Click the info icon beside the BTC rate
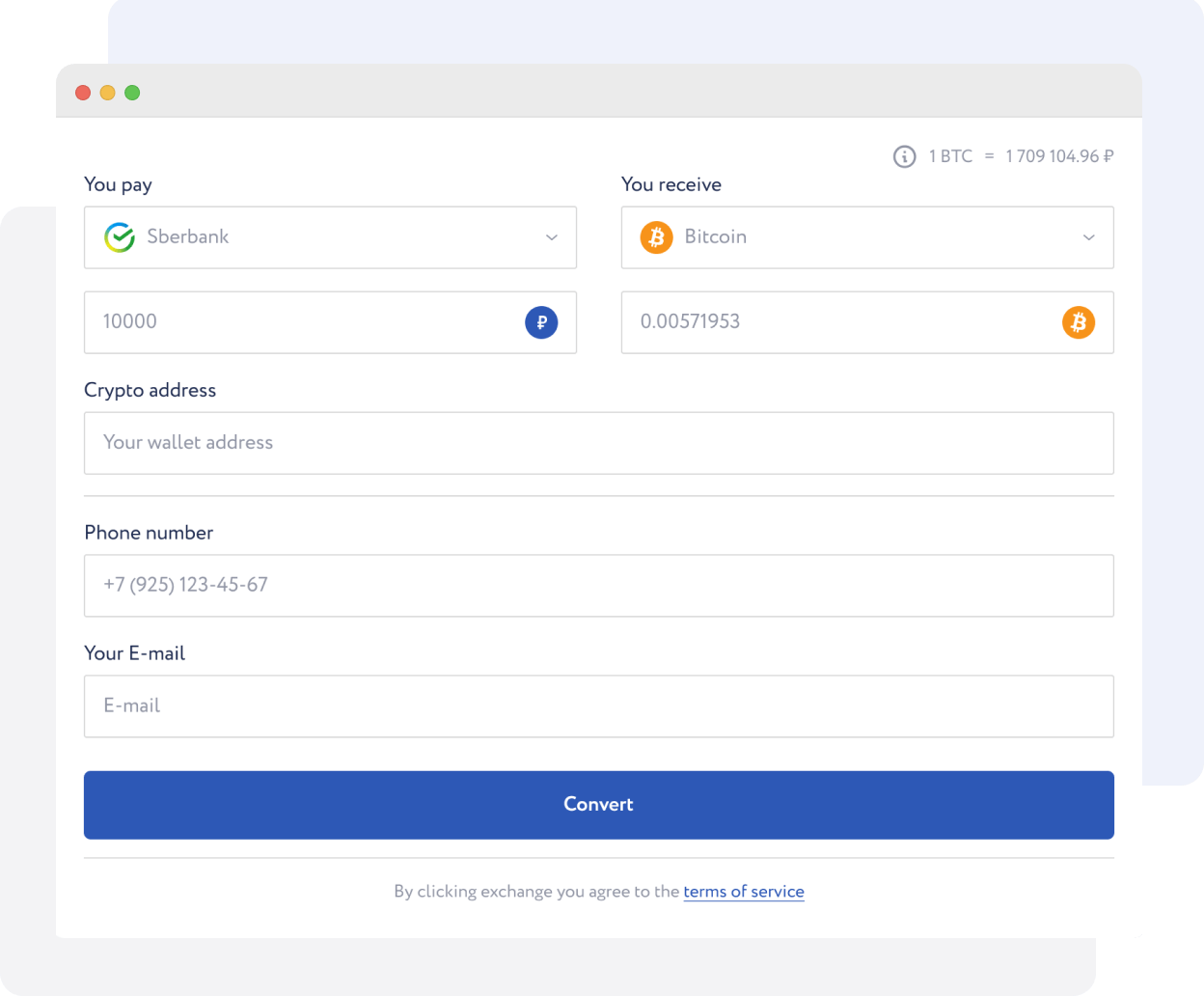Viewport: 1204px width, 996px height. click(904, 156)
